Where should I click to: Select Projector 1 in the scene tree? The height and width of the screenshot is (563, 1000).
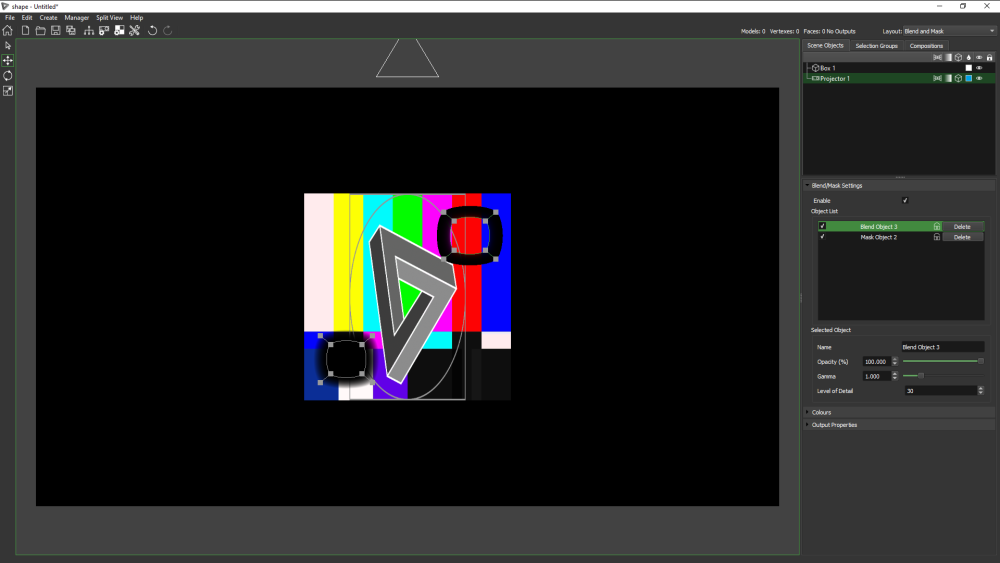[x=835, y=78]
